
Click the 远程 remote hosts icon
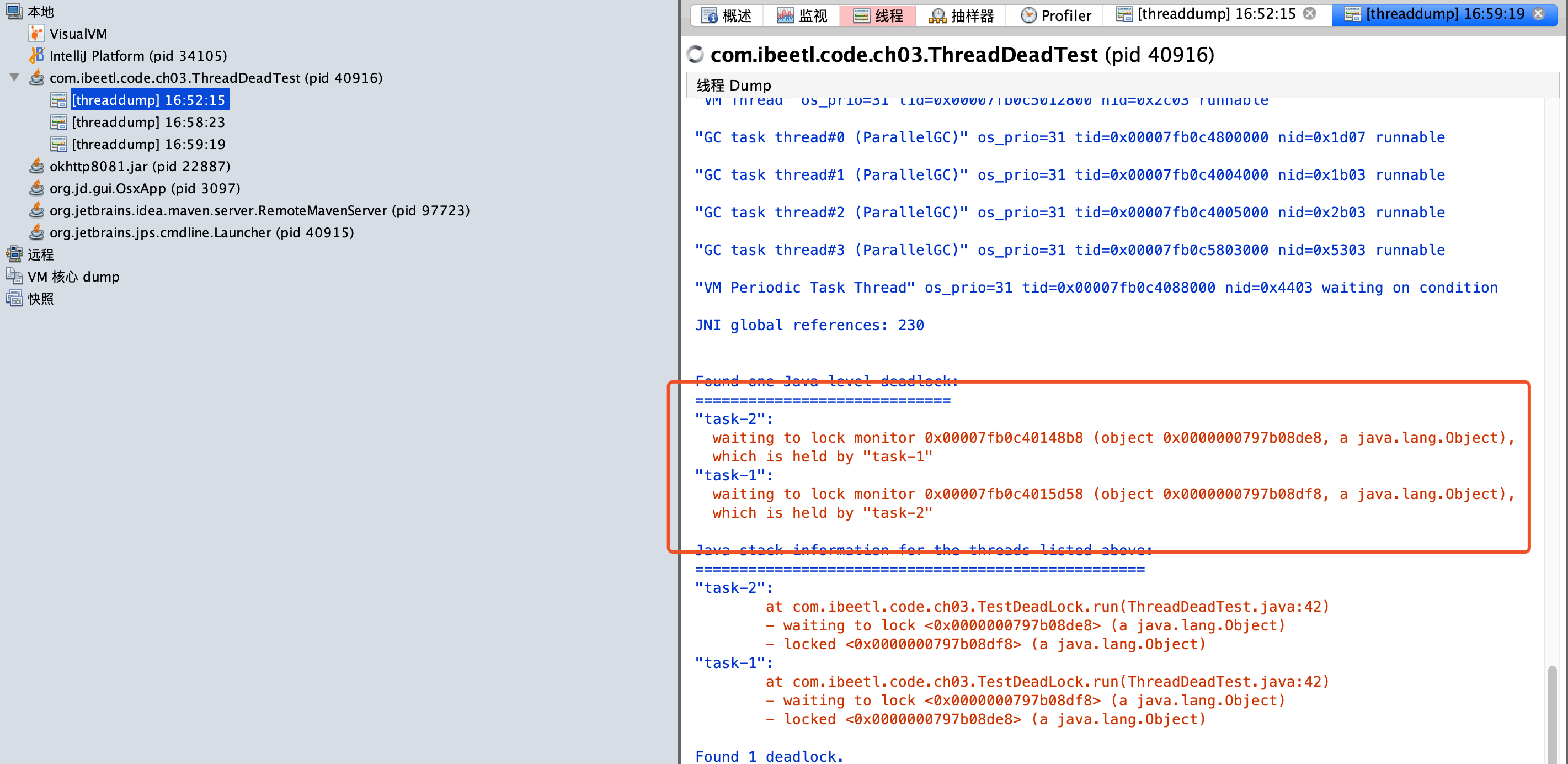(14, 254)
